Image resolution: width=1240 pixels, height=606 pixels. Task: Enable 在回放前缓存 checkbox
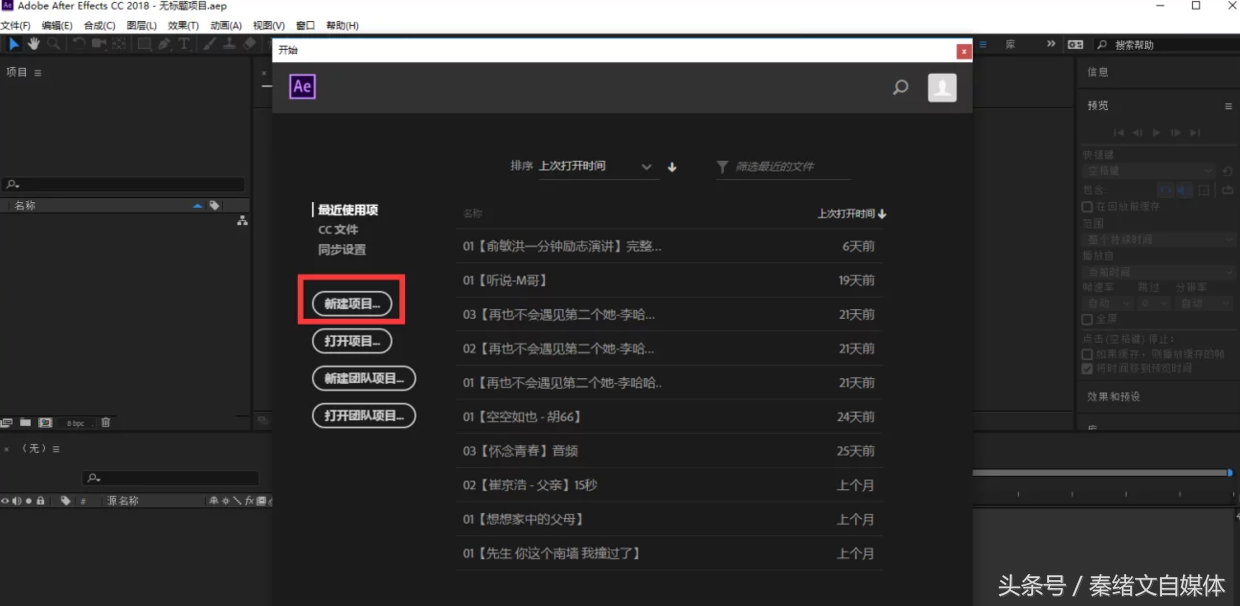pos(1087,206)
